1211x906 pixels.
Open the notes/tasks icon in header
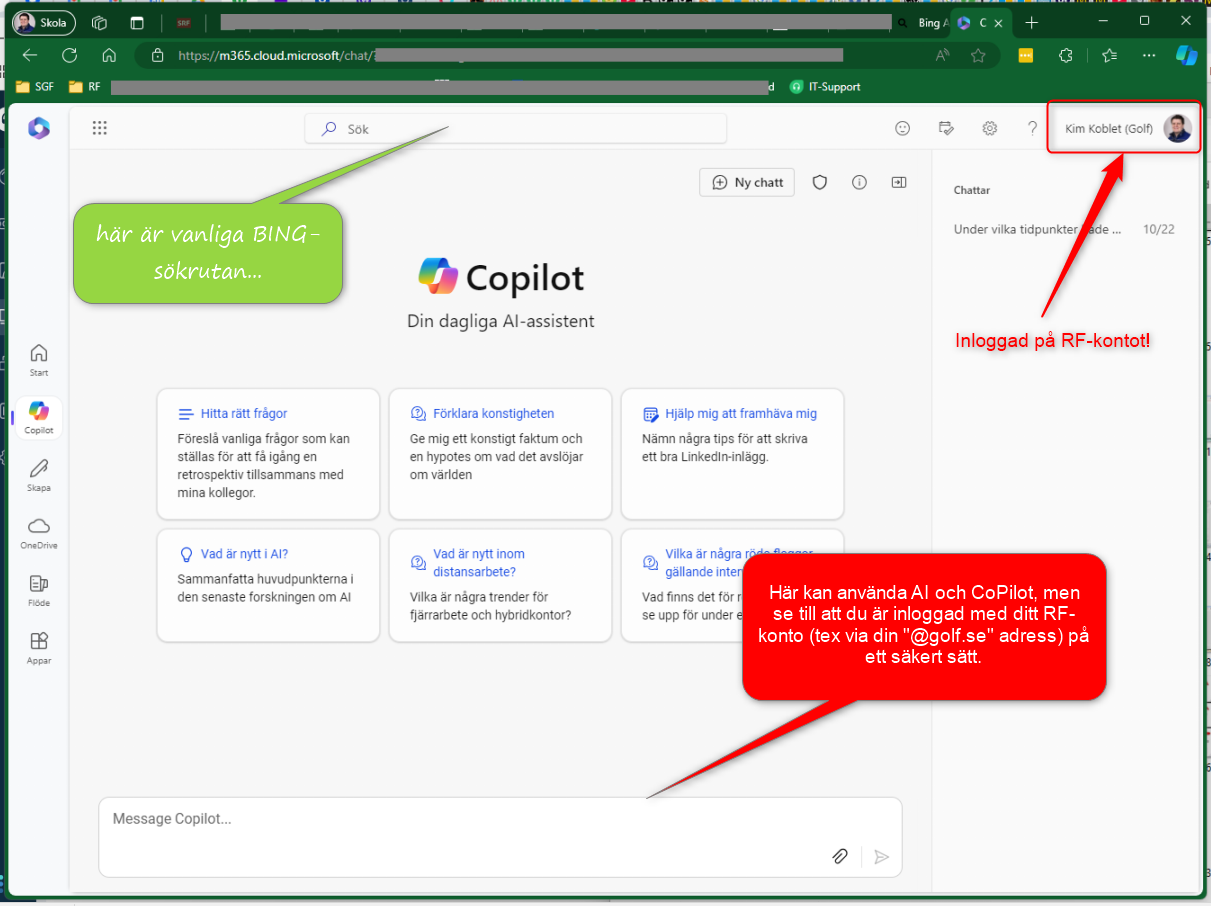[946, 128]
